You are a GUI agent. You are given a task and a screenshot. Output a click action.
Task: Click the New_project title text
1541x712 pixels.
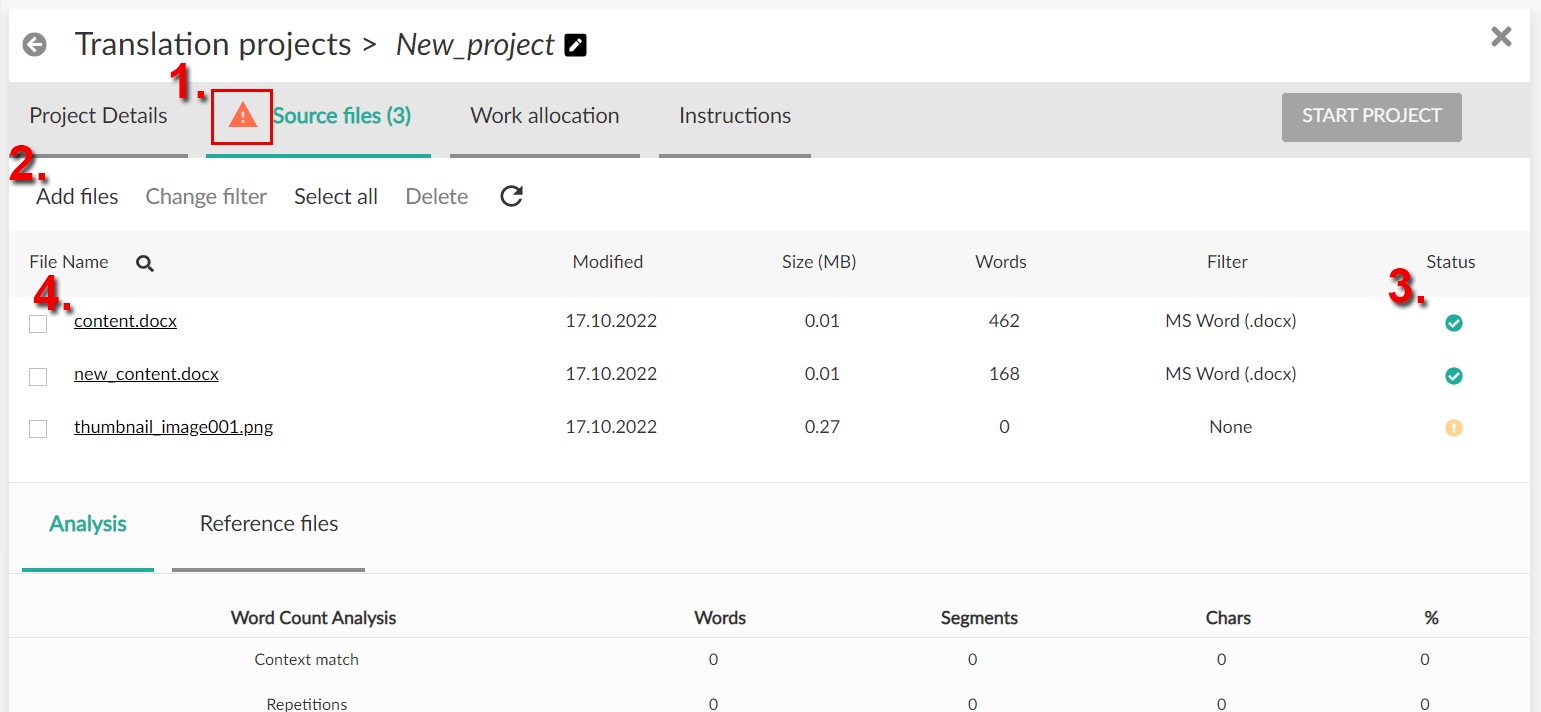tap(475, 45)
